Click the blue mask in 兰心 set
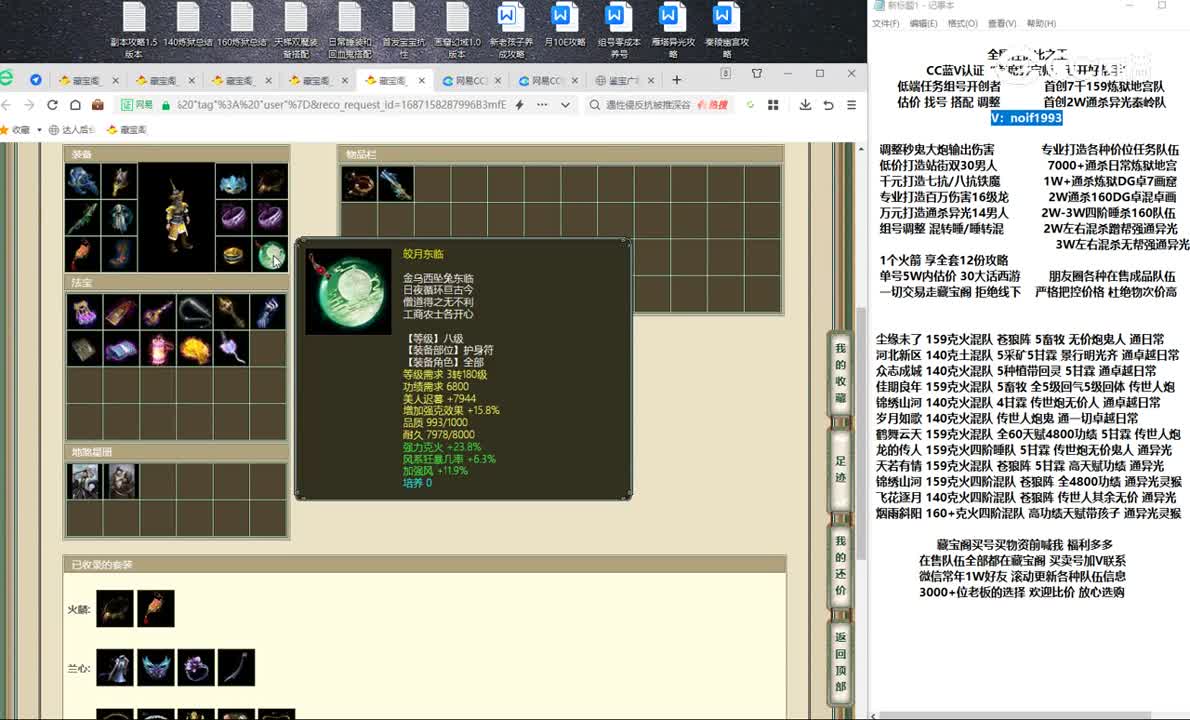Viewport: 1190px width, 720px height. pos(156,668)
